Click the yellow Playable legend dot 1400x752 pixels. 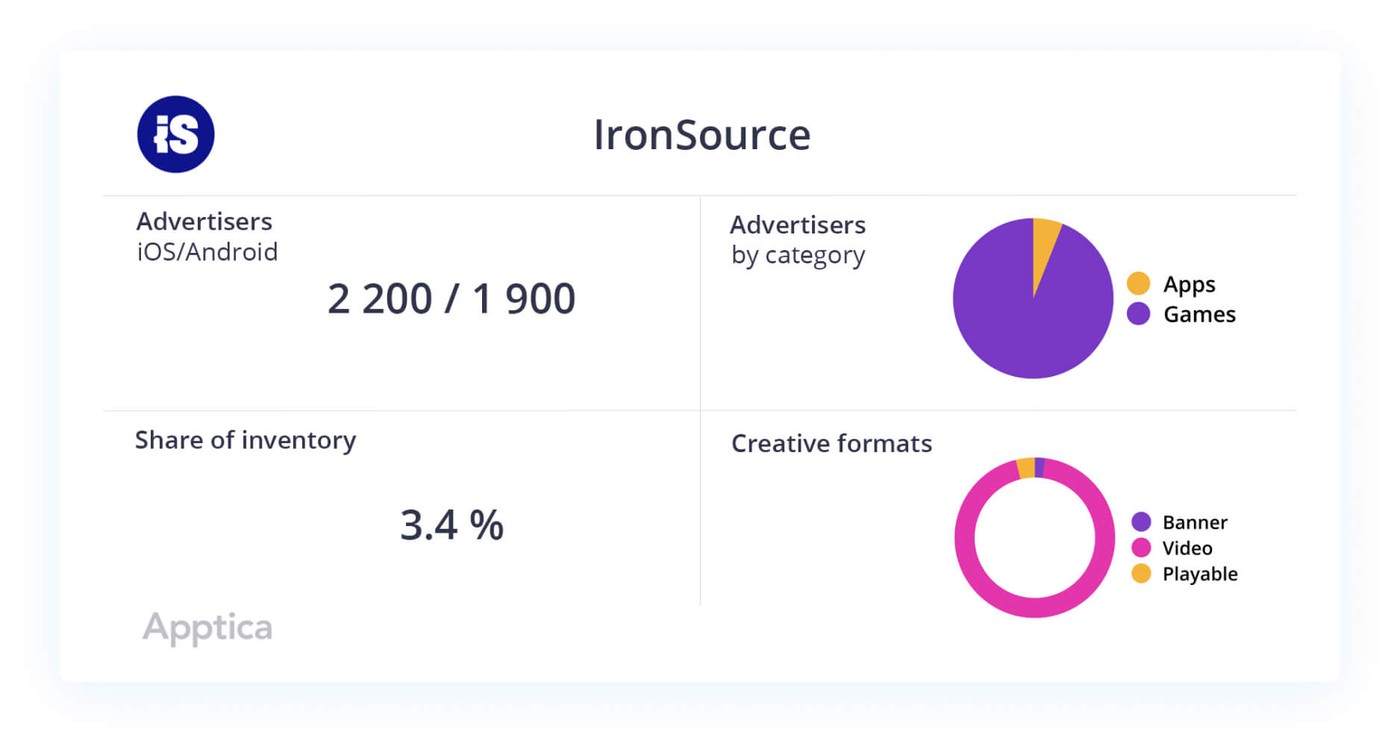click(x=1141, y=574)
